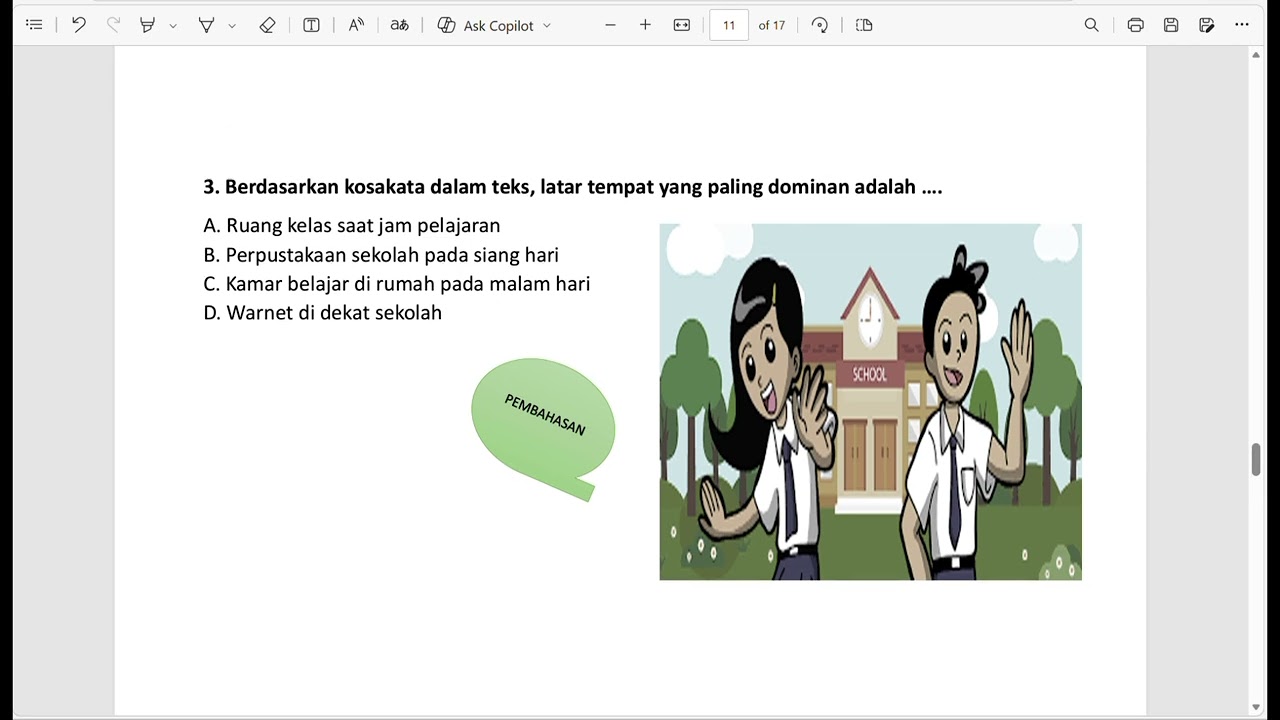Click answer 'D. Warnet di dekat sekolah'
The image size is (1280, 720).
coord(323,313)
